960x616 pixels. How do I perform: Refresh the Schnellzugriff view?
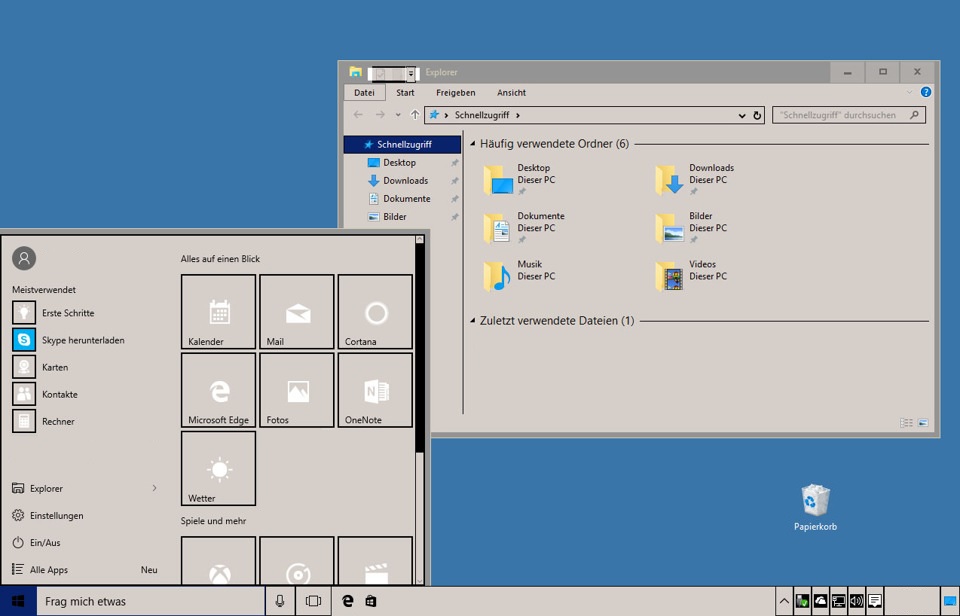pos(757,115)
